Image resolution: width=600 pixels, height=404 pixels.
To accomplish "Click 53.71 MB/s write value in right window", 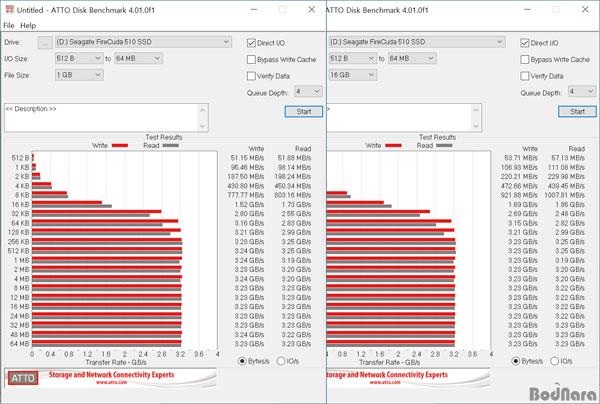I will [521, 158].
